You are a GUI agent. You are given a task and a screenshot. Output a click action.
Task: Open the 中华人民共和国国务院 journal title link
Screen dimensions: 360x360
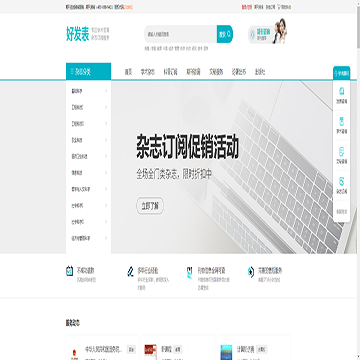pos(104,349)
